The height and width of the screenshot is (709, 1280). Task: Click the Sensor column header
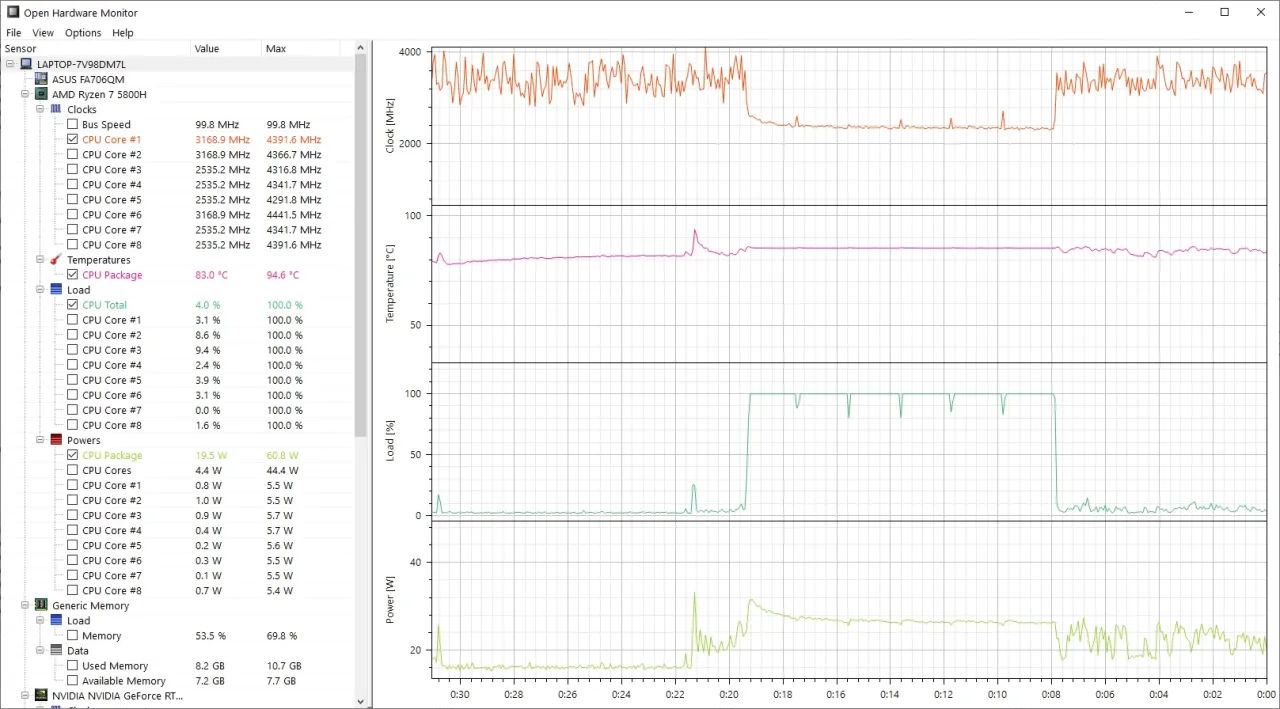point(30,48)
